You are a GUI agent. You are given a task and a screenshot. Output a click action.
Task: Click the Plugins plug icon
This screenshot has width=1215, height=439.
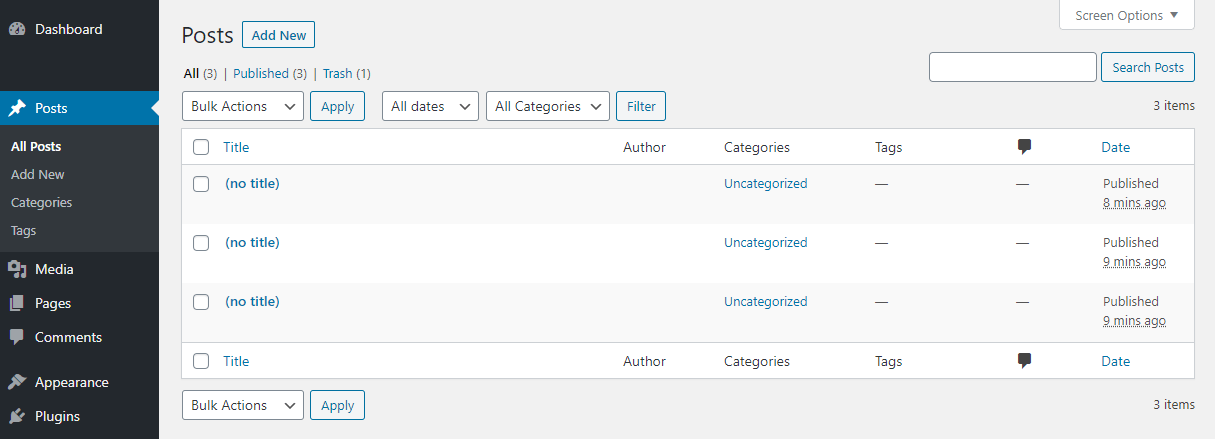(x=17, y=416)
